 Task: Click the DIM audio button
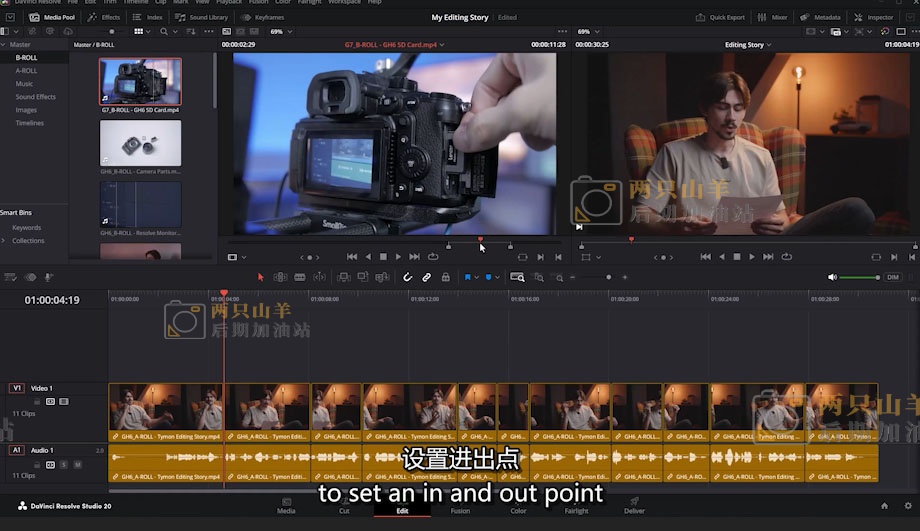tap(892, 277)
